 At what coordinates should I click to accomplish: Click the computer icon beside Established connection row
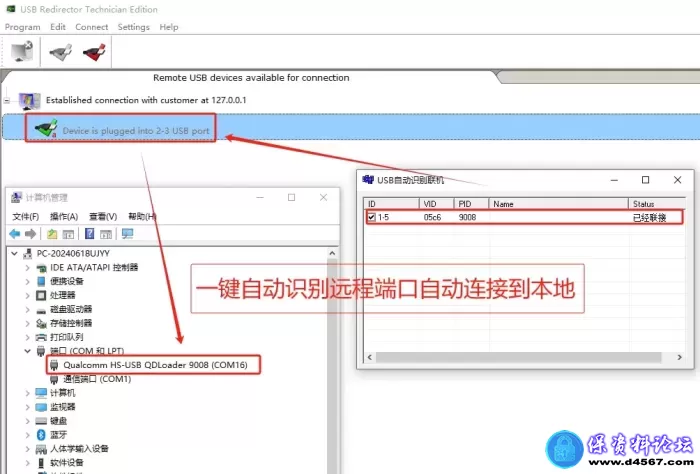pyautogui.click(x=29, y=101)
